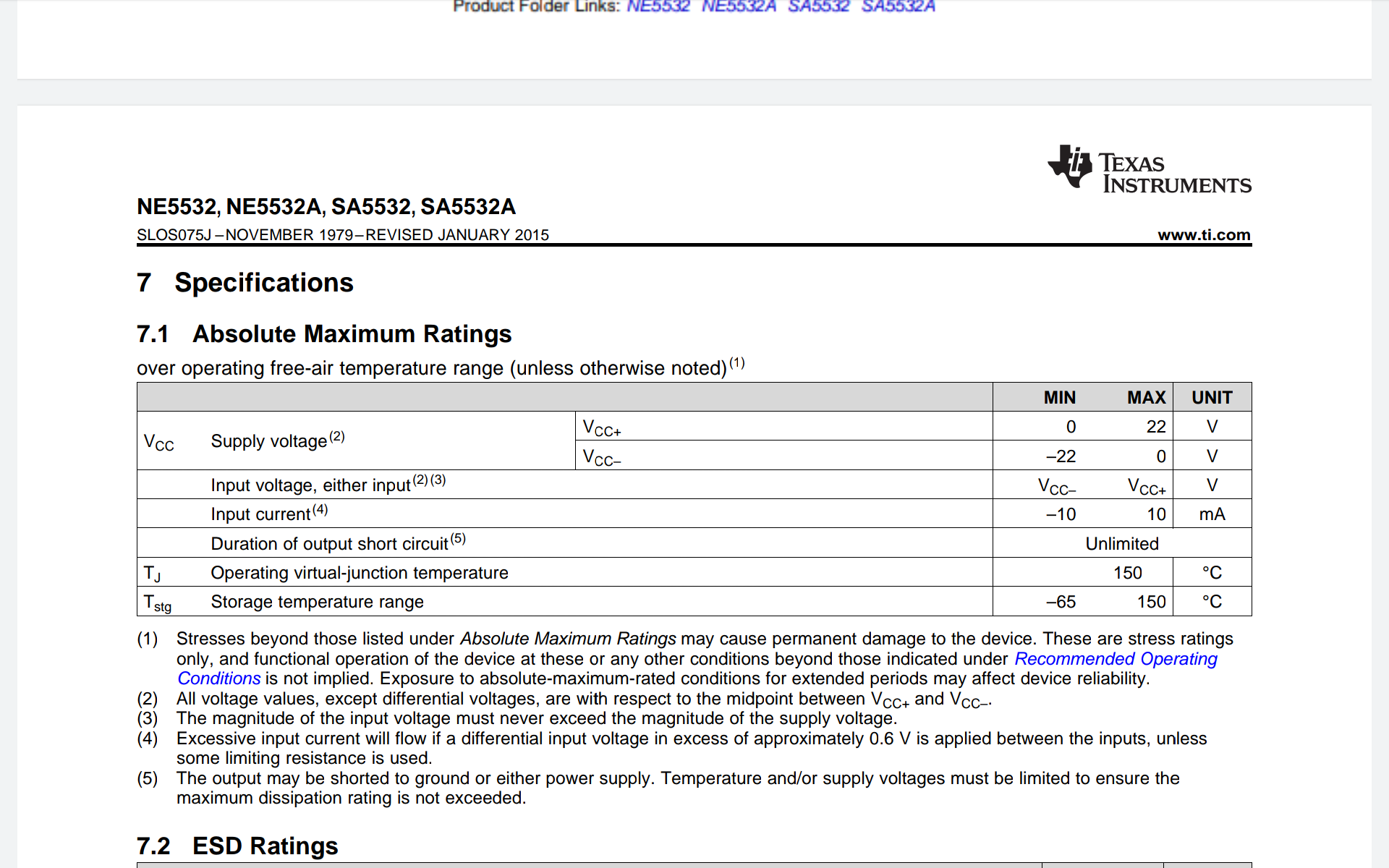Image resolution: width=1389 pixels, height=868 pixels.
Task: Click the VCC– parameter cell
Action: coord(783,456)
